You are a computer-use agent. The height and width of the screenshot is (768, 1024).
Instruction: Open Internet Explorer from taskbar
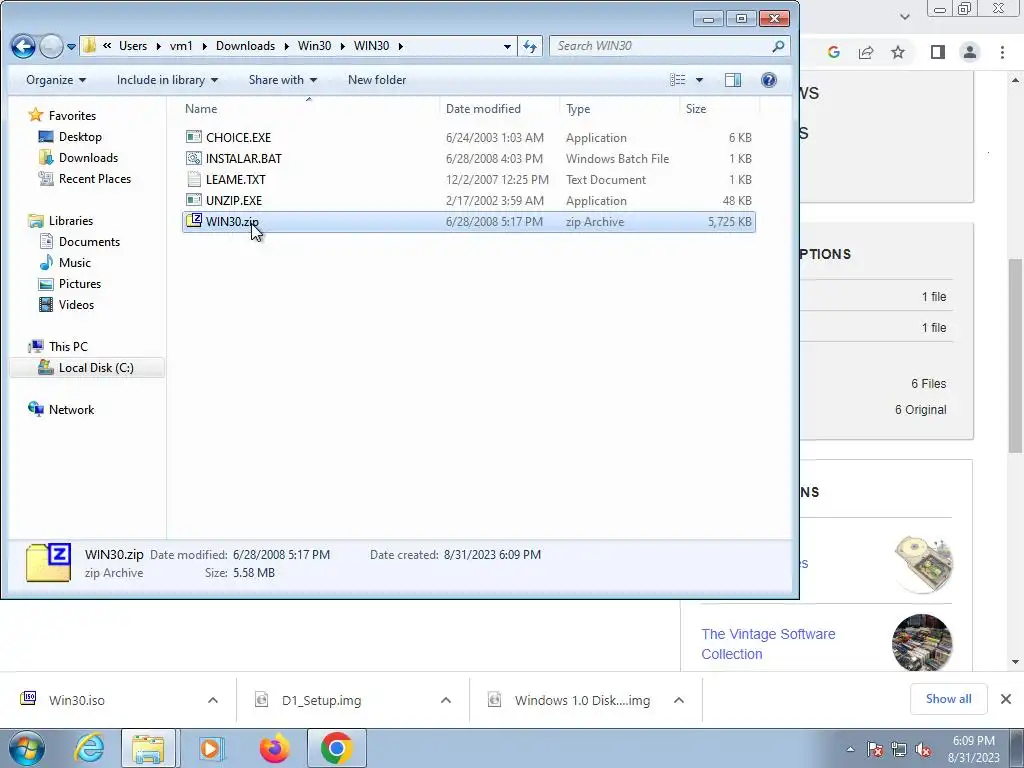[x=89, y=748]
